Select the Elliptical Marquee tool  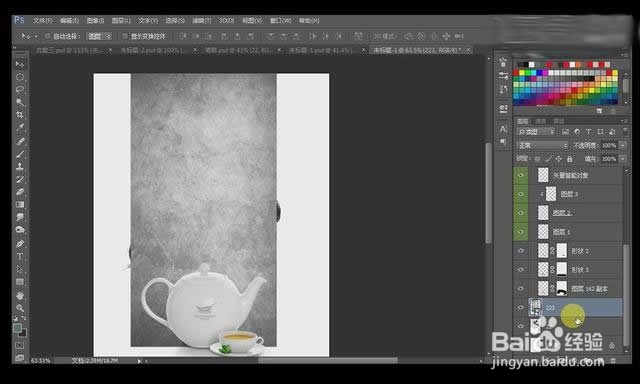pyautogui.click(x=20, y=77)
